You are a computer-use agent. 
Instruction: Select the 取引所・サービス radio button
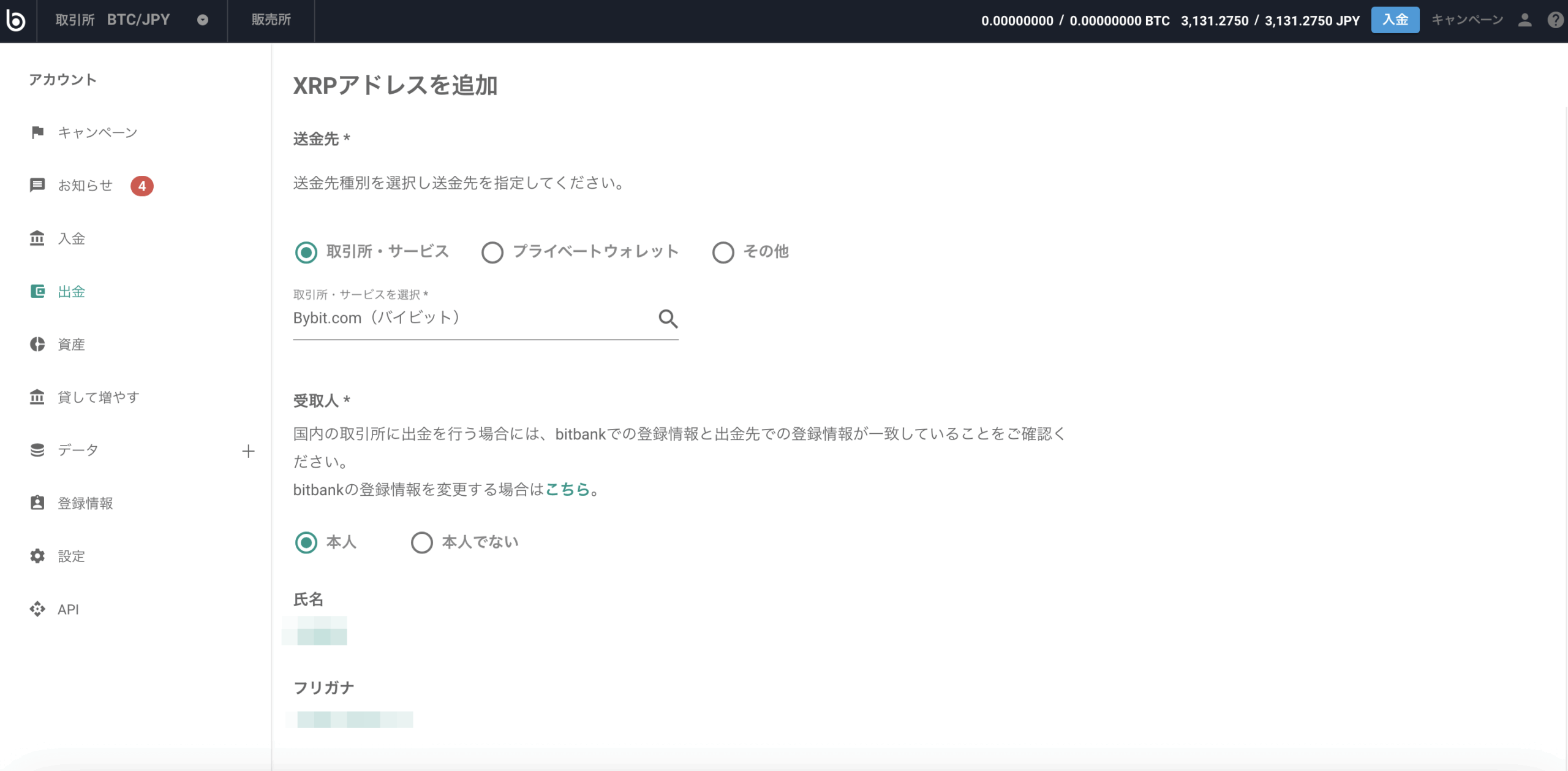coord(306,253)
